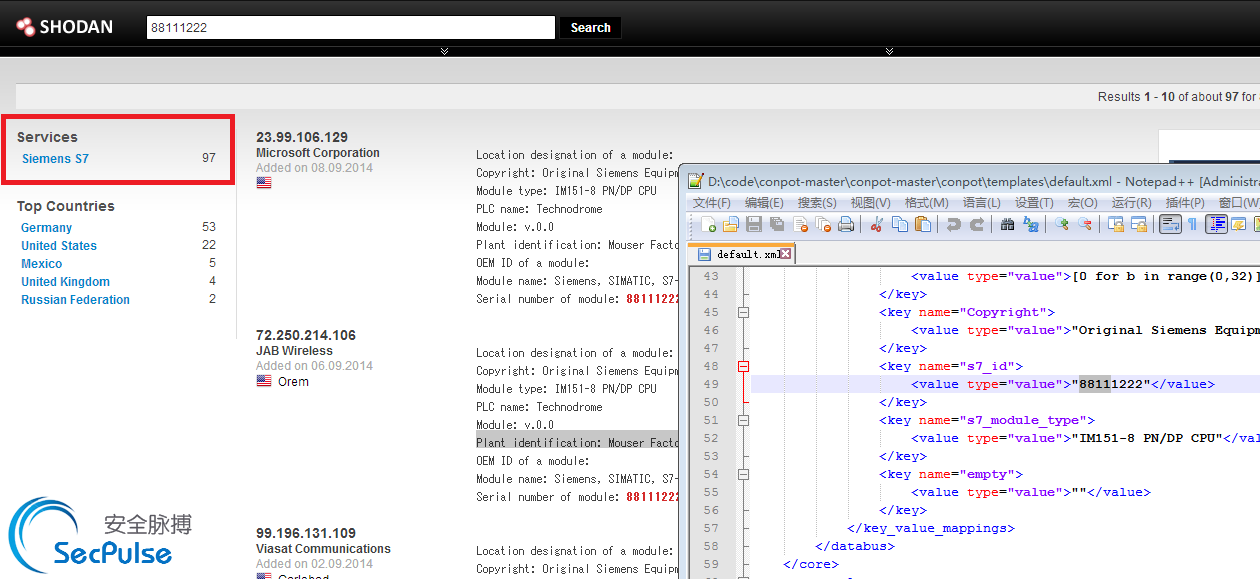The image size is (1260, 579).
Task: Click the Shodan search input field
Action: [x=350, y=28]
